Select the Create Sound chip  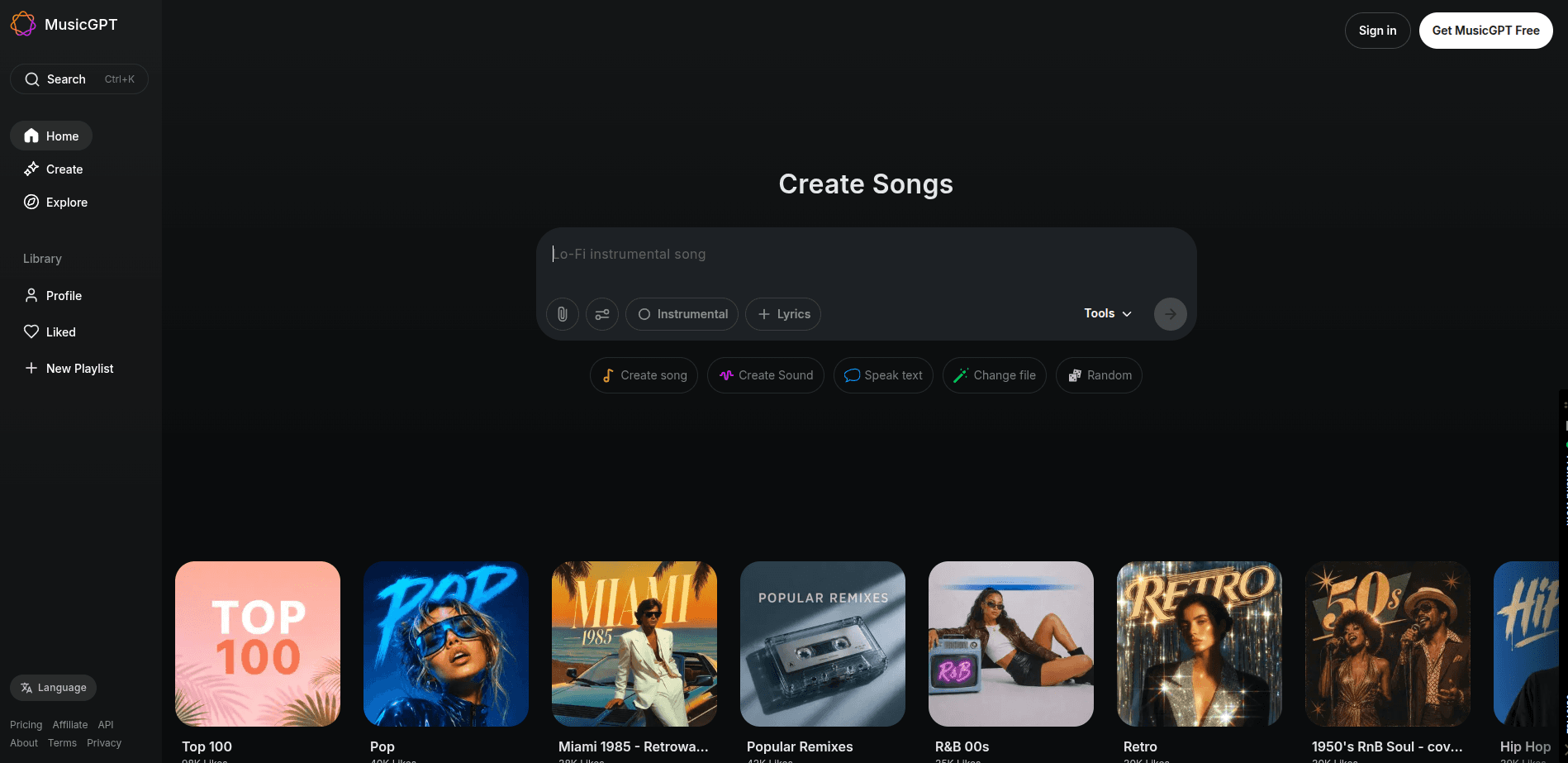766,375
